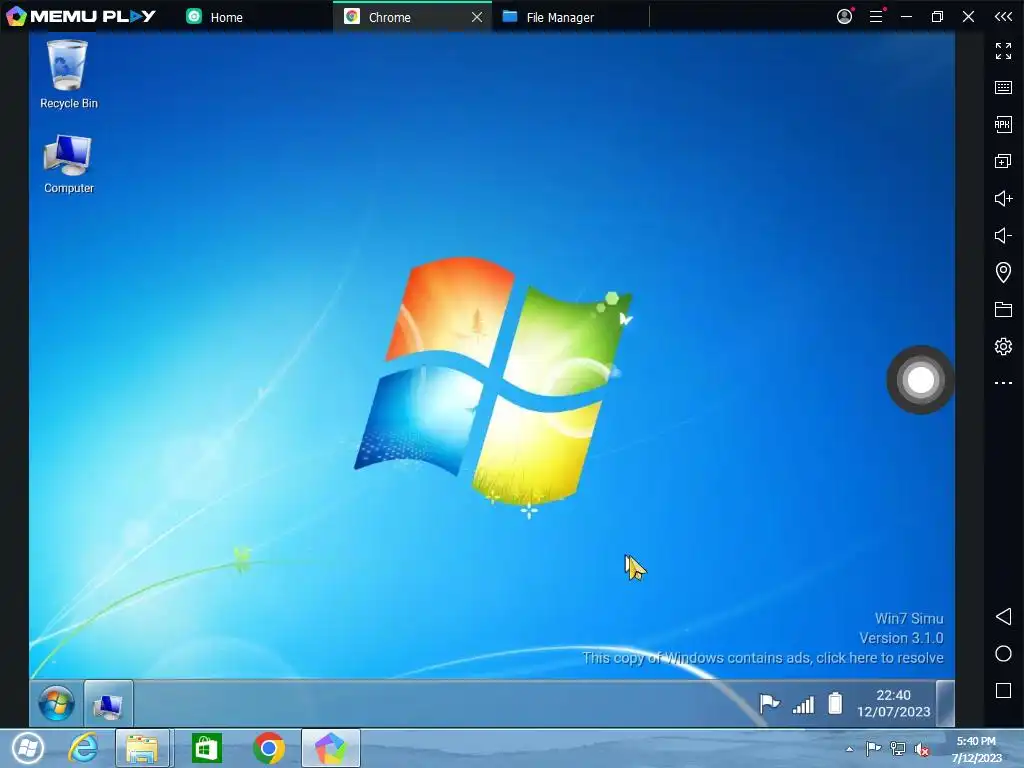The height and width of the screenshot is (768, 1024).
Task: Click the muted speaker tray icon
Action: (x=922, y=749)
